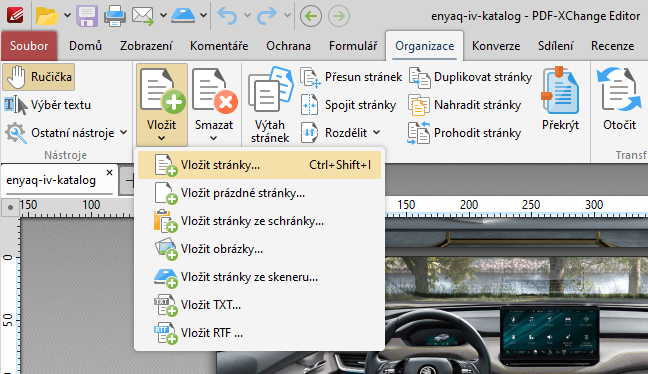Click the Překrýt overlay button
Viewport: 648px width, 374px height.
click(x=560, y=99)
